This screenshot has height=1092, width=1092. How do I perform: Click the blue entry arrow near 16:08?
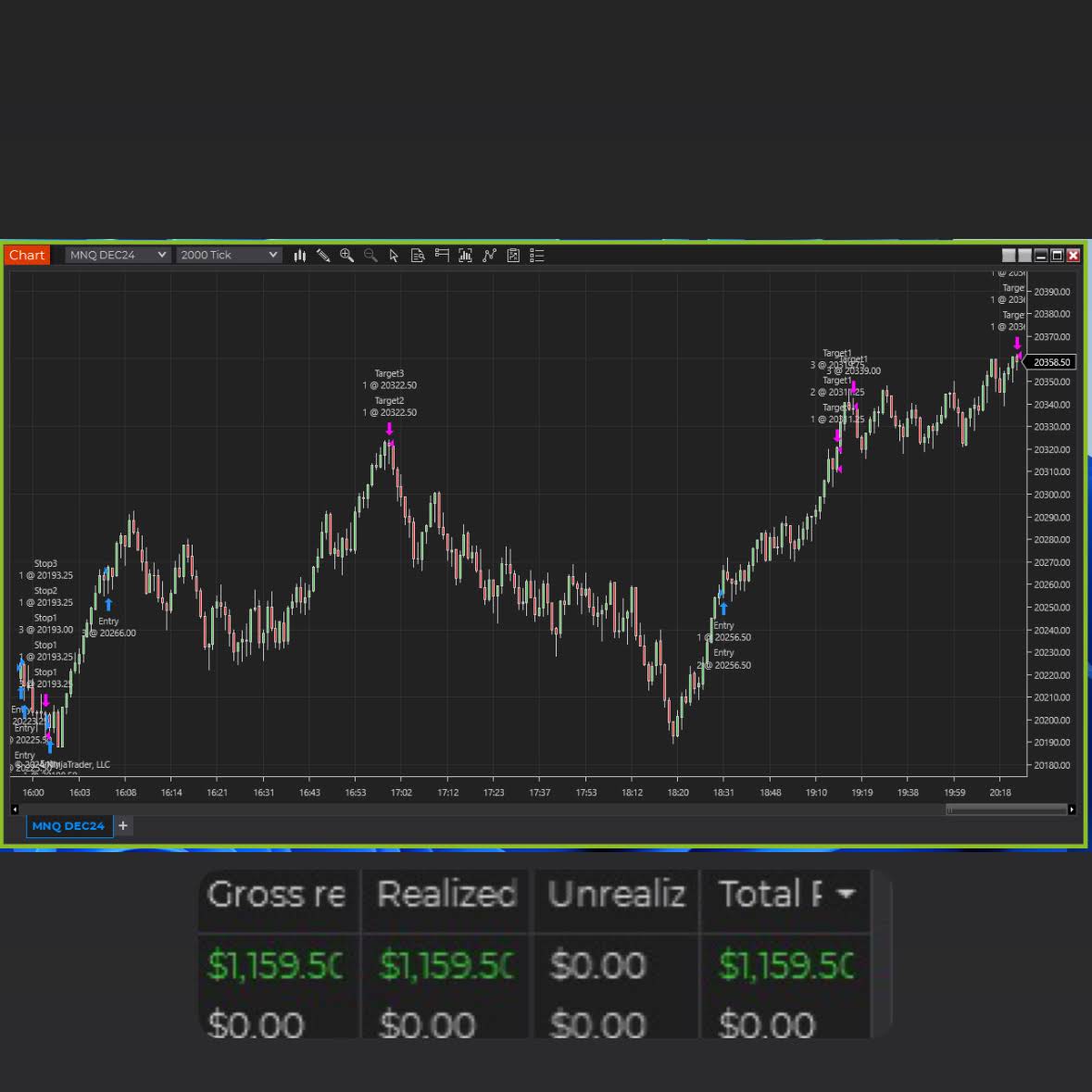pos(108,605)
